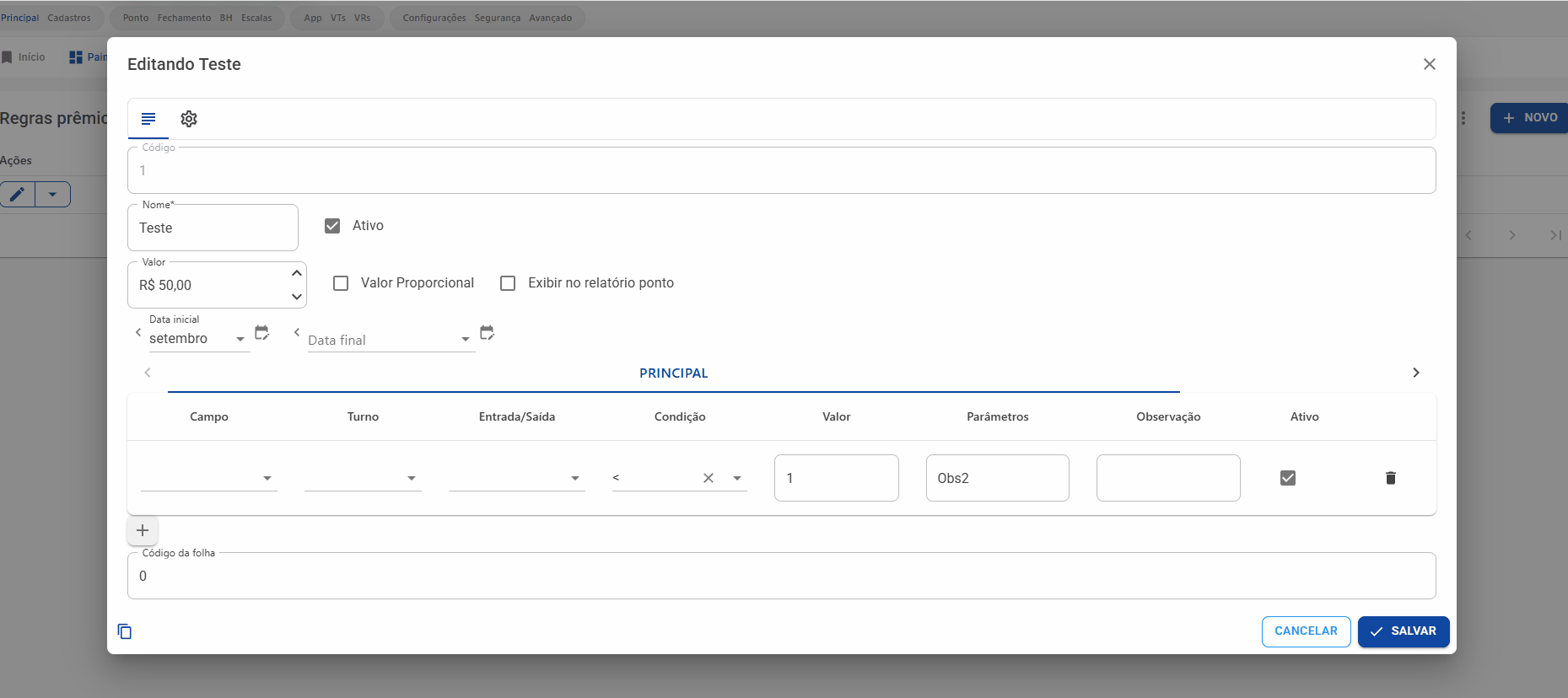The image size is (1568, 698).
Task: Go to last page in background pagination
Action: point(1556,235)
